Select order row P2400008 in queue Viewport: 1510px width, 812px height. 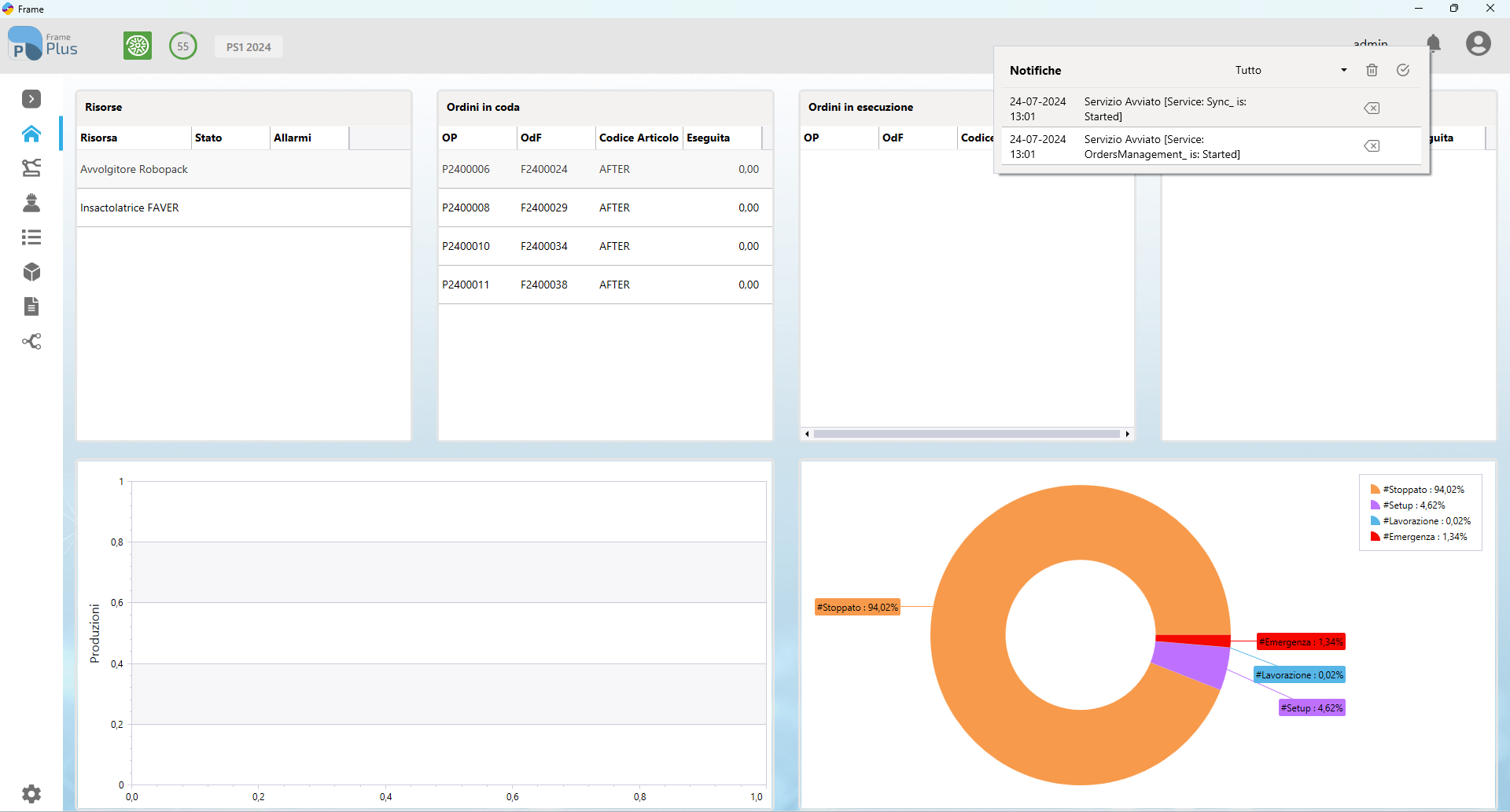[x=605, y=208]
